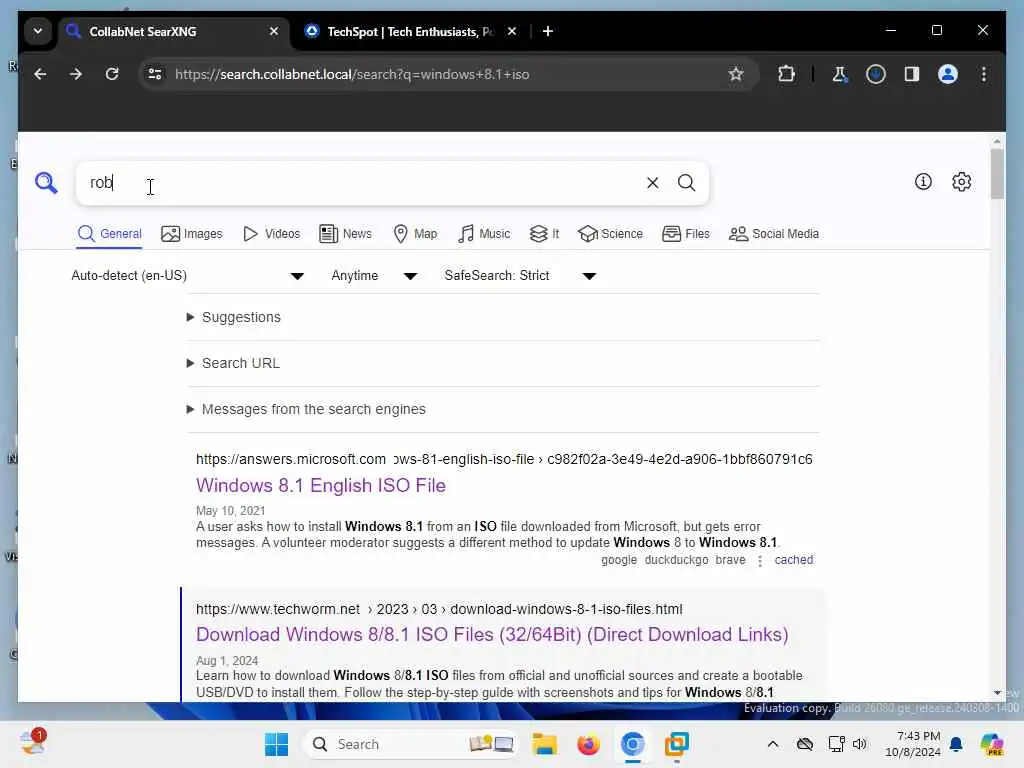This screenshot has width=1024, height=768.
Task: Go forward with the browser forward arrow
Action: pos(76,74)
